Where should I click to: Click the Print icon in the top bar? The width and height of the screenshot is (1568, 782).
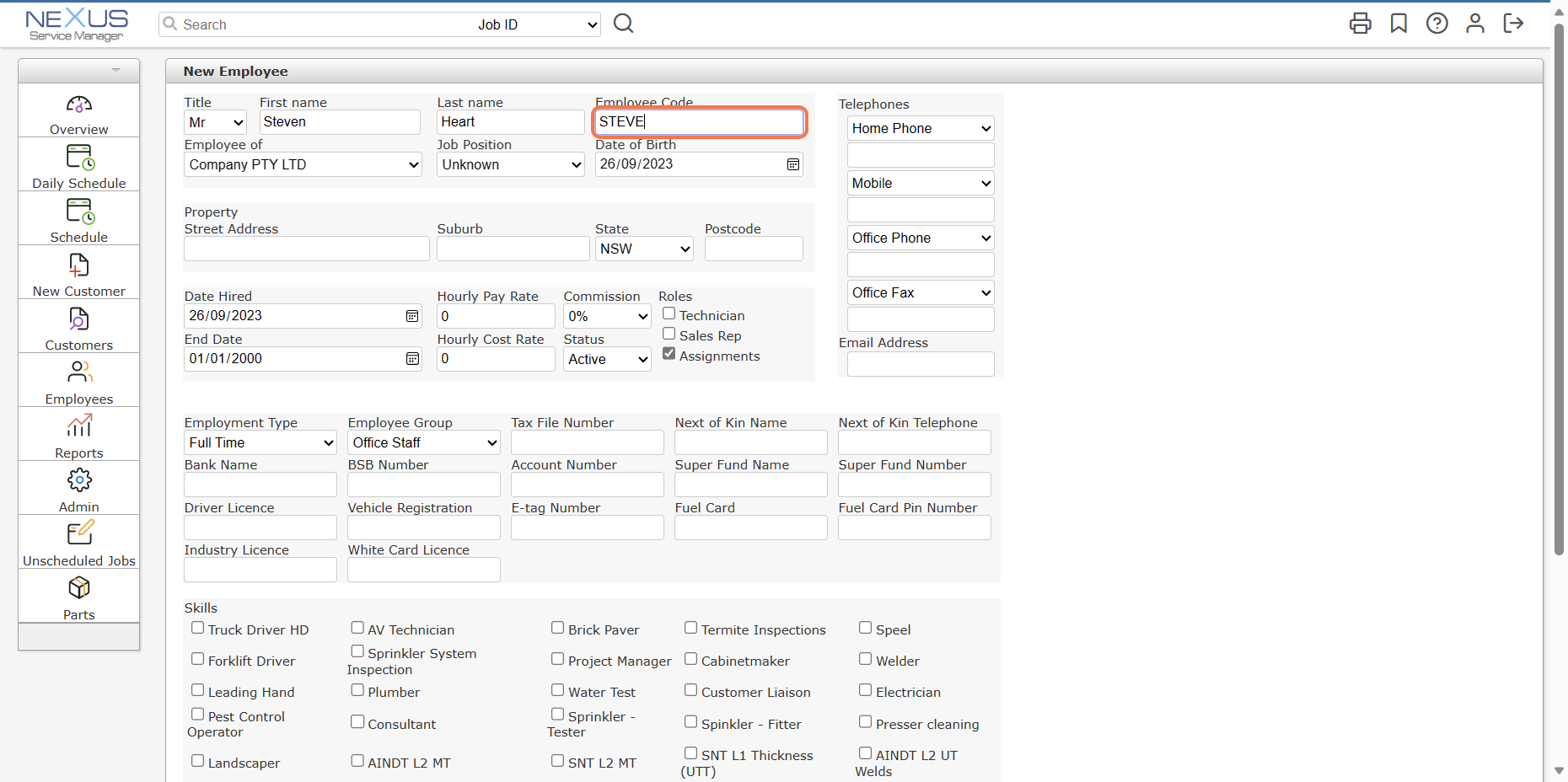[1360, 24]
